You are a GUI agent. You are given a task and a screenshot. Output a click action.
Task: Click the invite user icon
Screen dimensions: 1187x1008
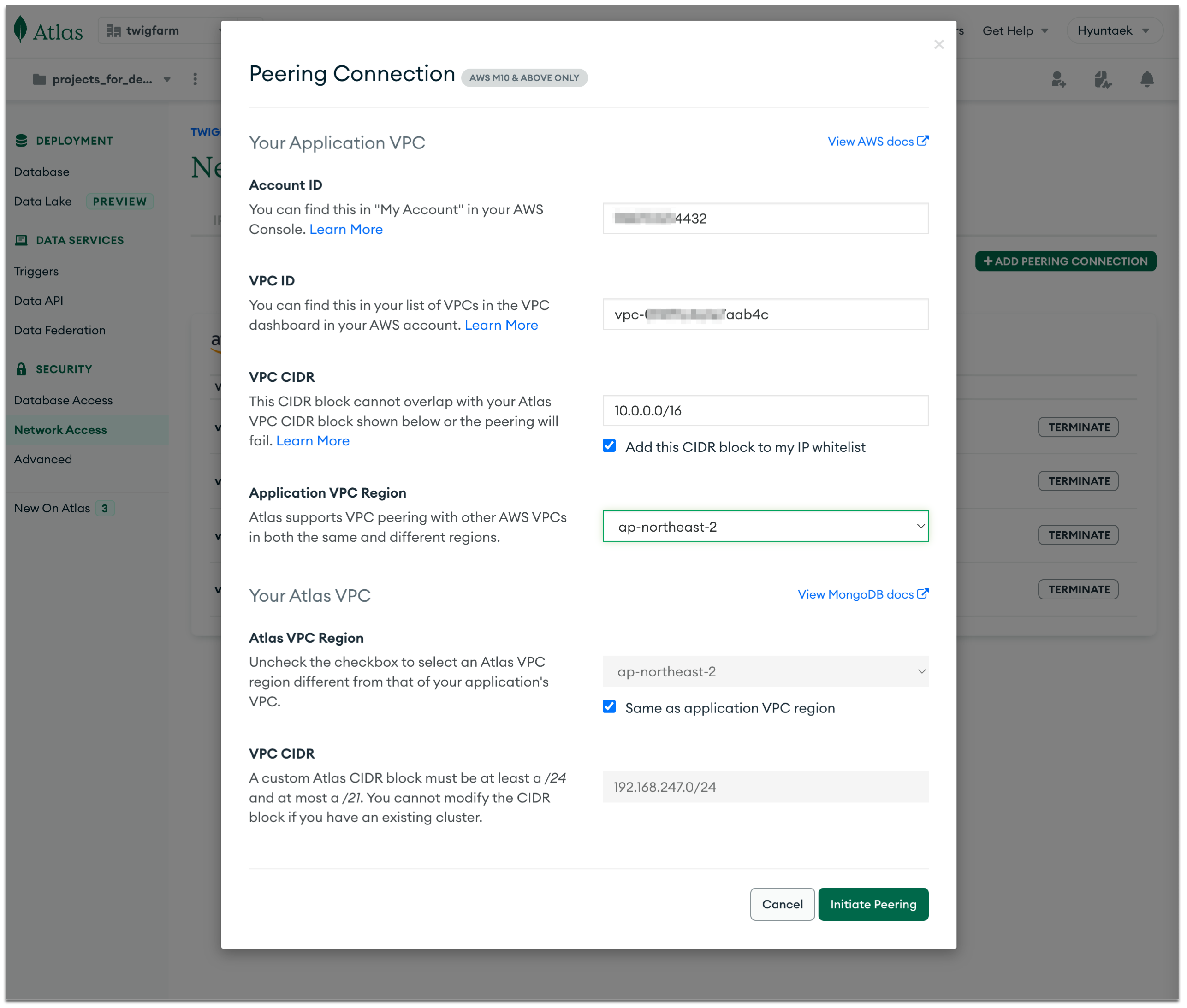pyautogui.click(x=1058, y=80)
